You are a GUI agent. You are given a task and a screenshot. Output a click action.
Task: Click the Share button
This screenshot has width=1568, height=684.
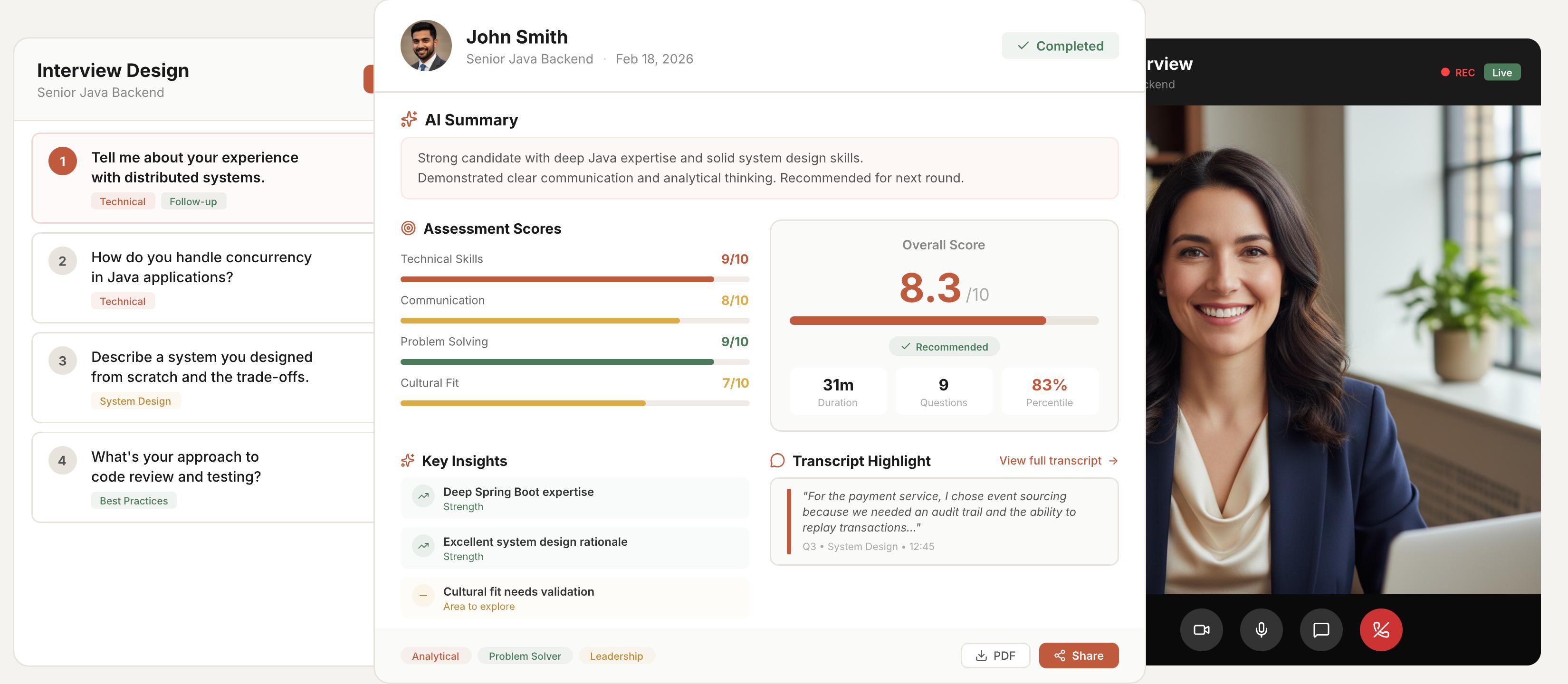[x=1079, y=655]
